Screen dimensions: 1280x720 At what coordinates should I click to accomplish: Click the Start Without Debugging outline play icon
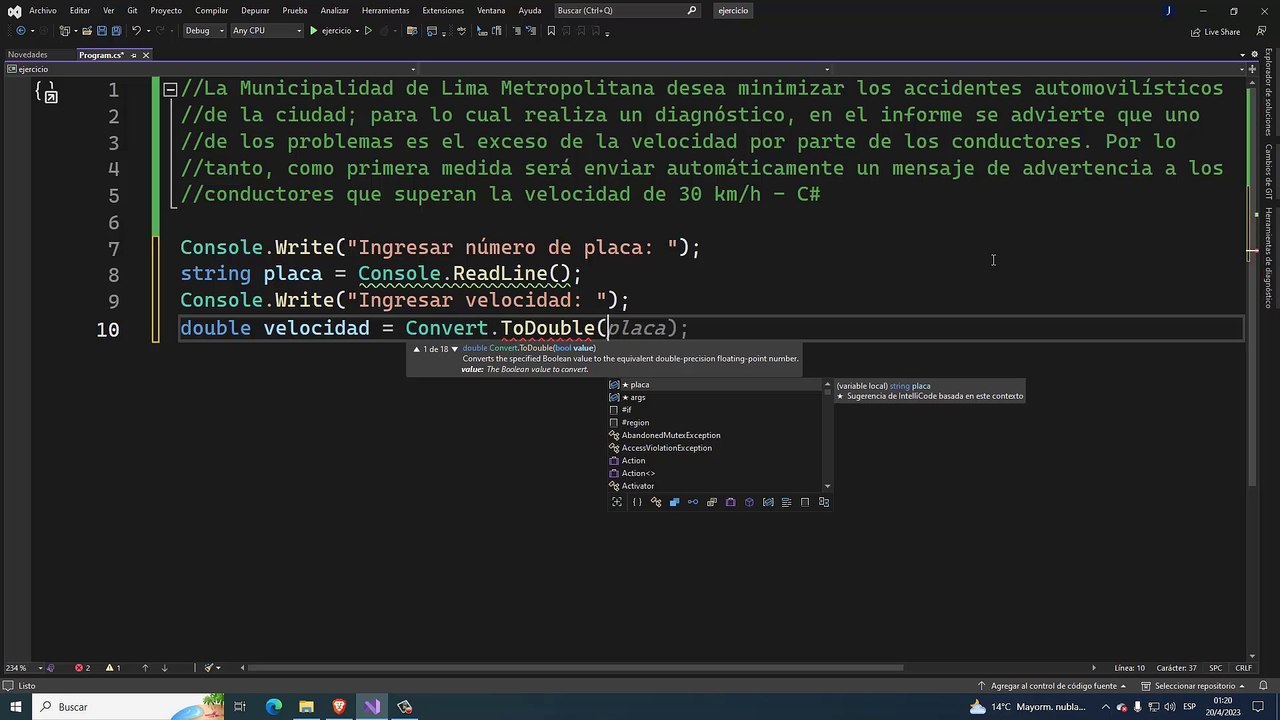(x=368, y=31)
